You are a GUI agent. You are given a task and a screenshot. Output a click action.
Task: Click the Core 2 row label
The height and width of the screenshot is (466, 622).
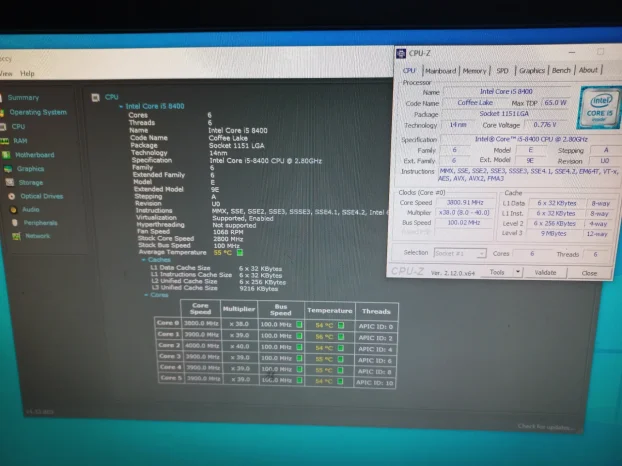168,345
